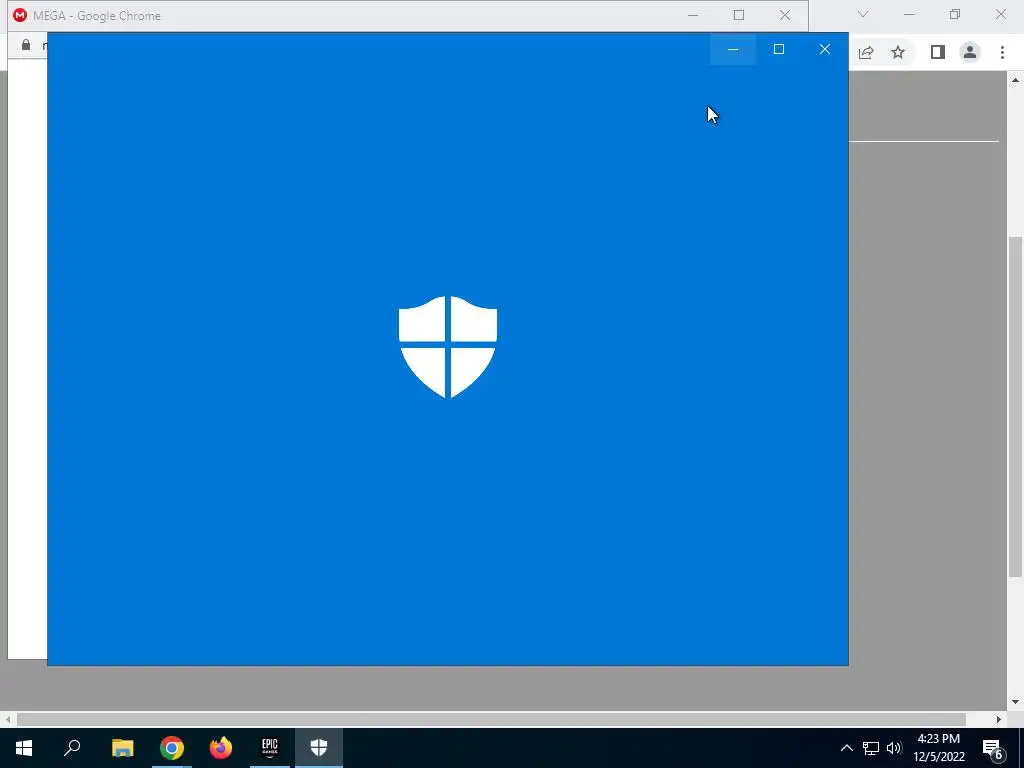This screenshot has height=768, width=1024.
Task: Maximize the MEGA Chrome popup window
Action: pos(739,15)
